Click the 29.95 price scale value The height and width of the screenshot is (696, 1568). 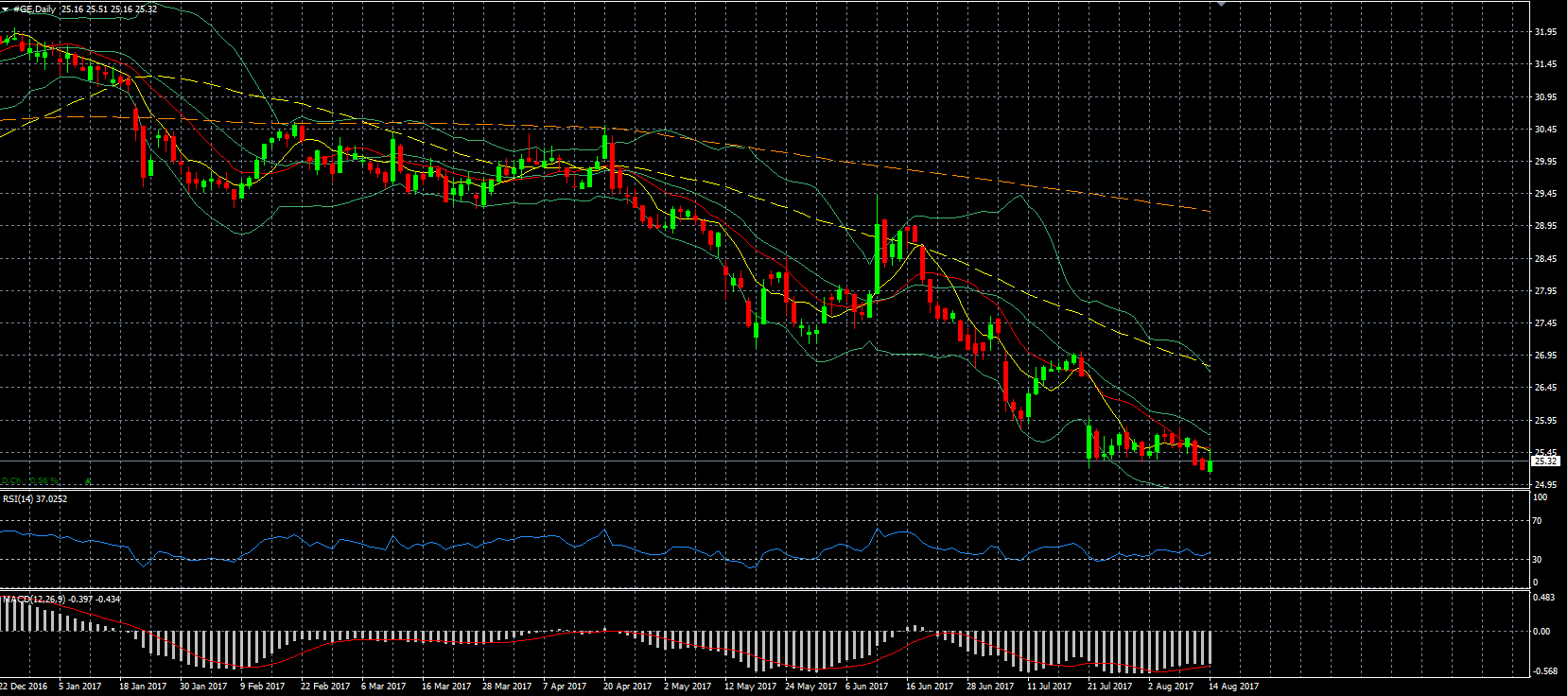pyautogui.click(x=1545, y=162)
